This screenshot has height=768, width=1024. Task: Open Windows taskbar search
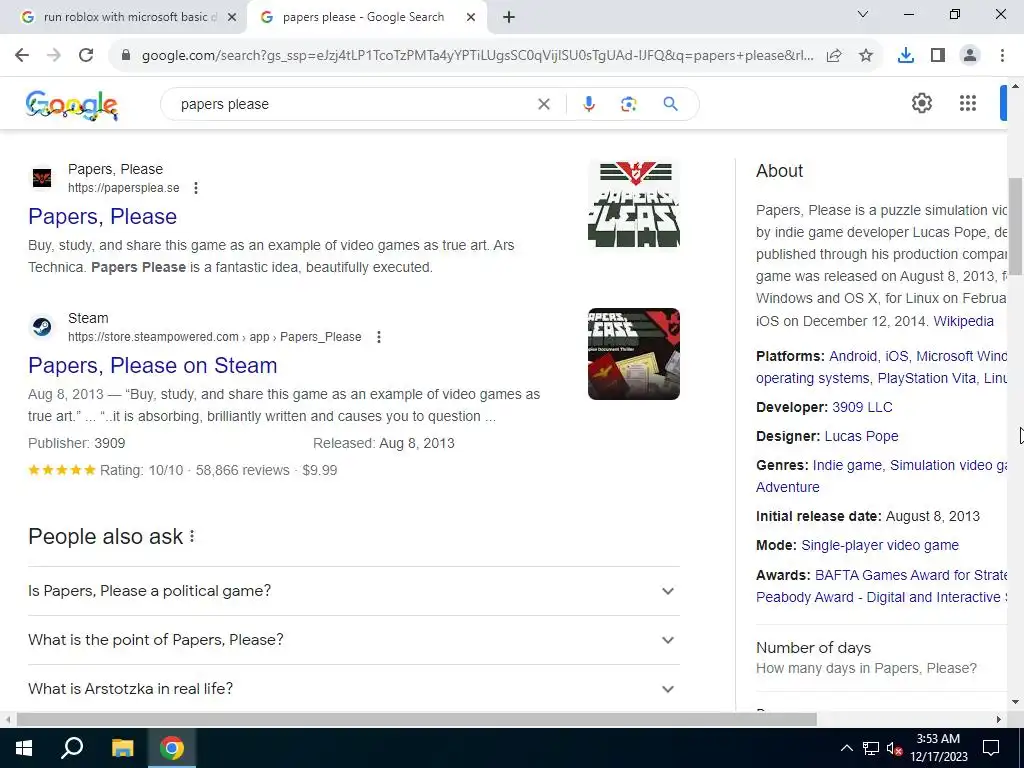tap(72, 748)
